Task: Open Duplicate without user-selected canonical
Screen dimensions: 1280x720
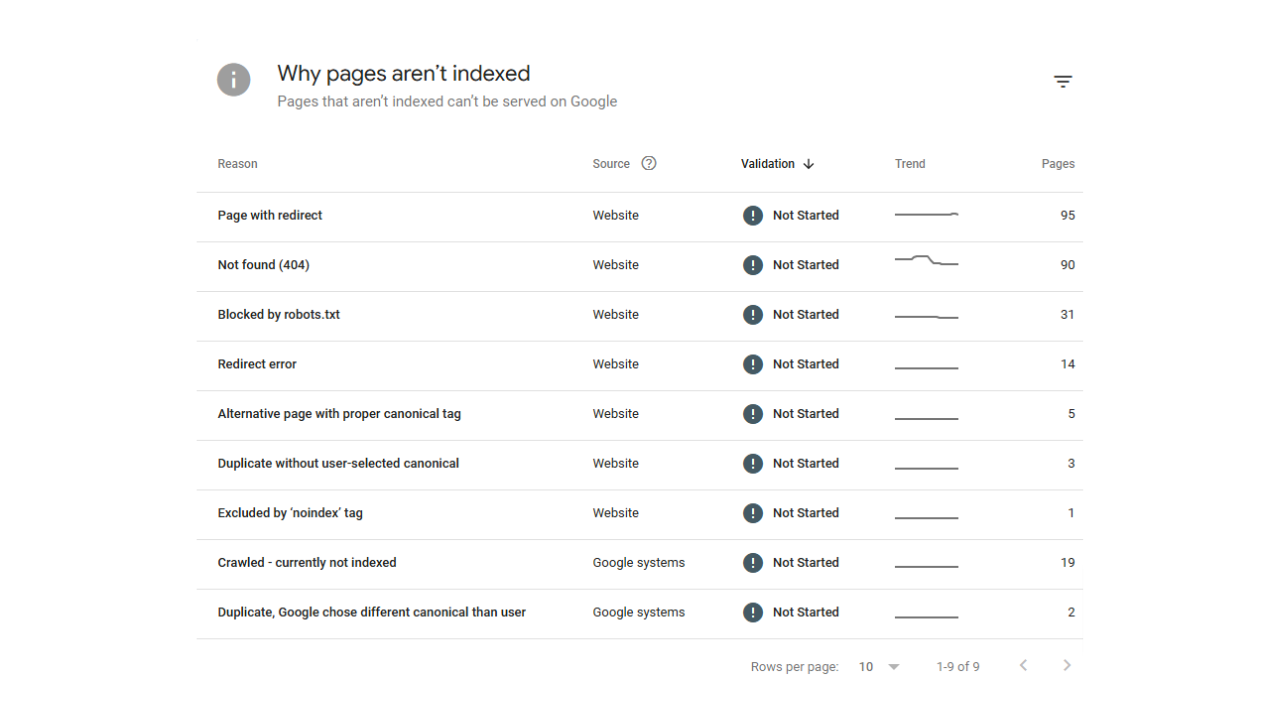Action: (339, 463)
